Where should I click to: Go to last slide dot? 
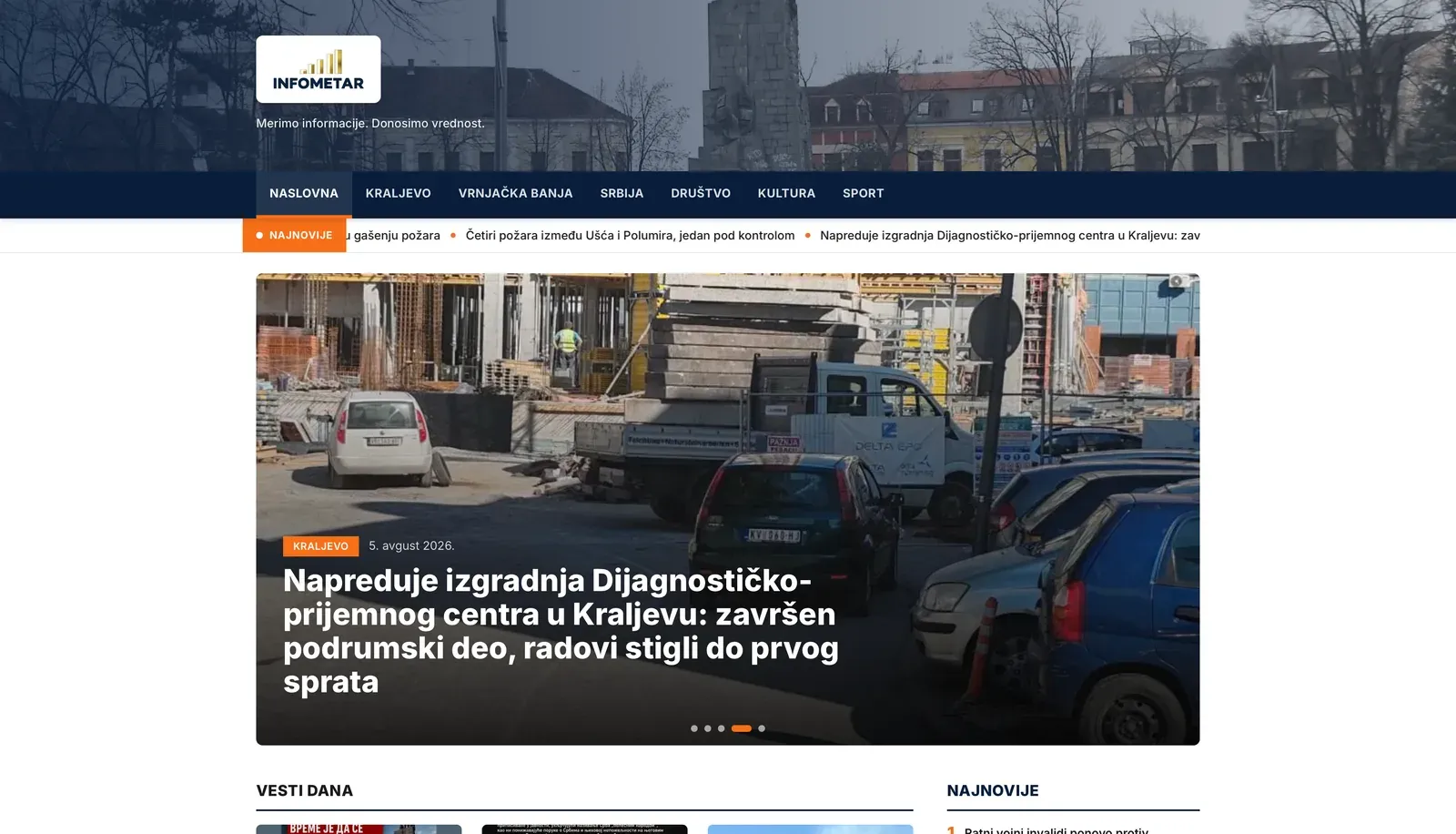point(762,728)
